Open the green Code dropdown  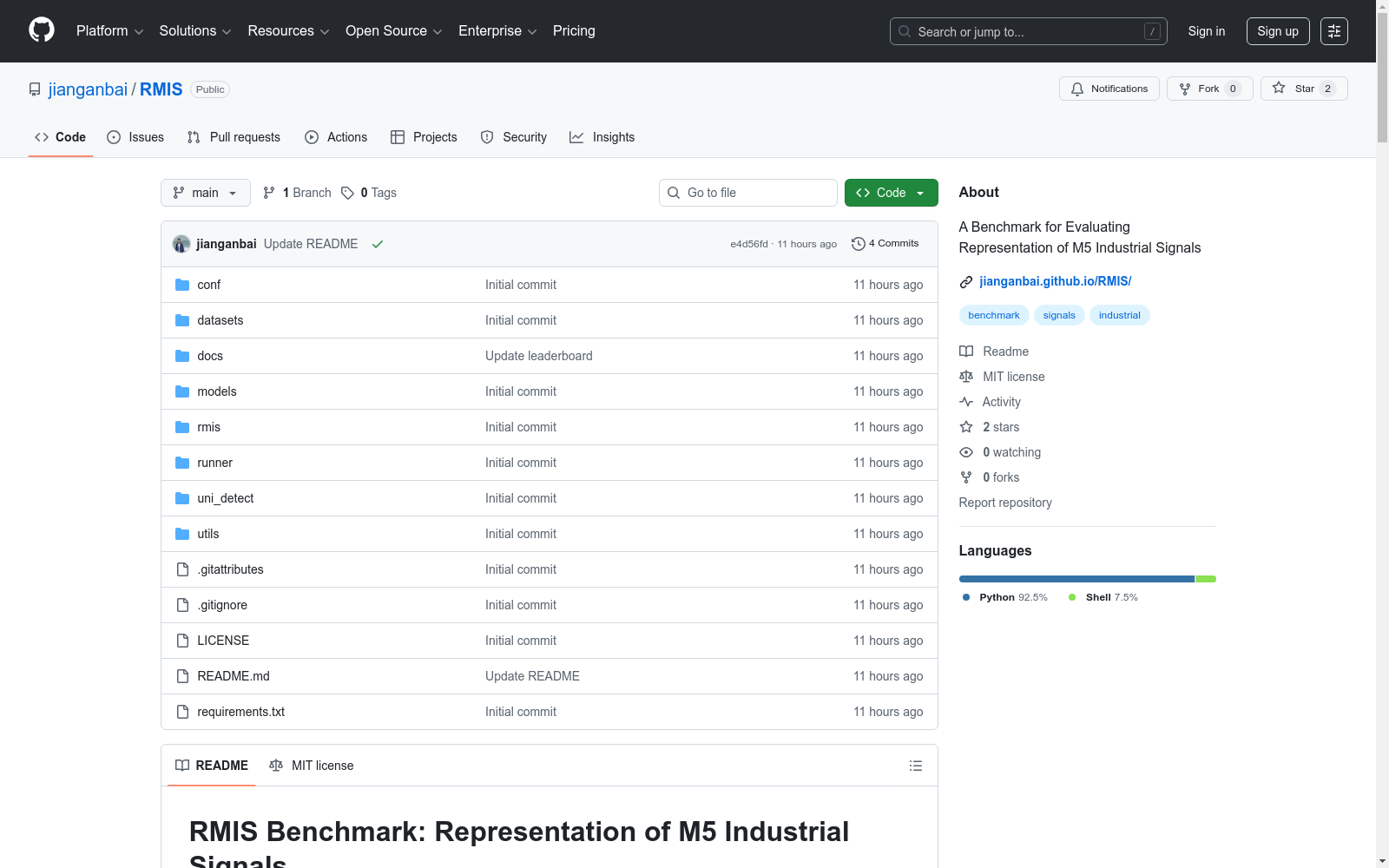[x=892, y=193]
